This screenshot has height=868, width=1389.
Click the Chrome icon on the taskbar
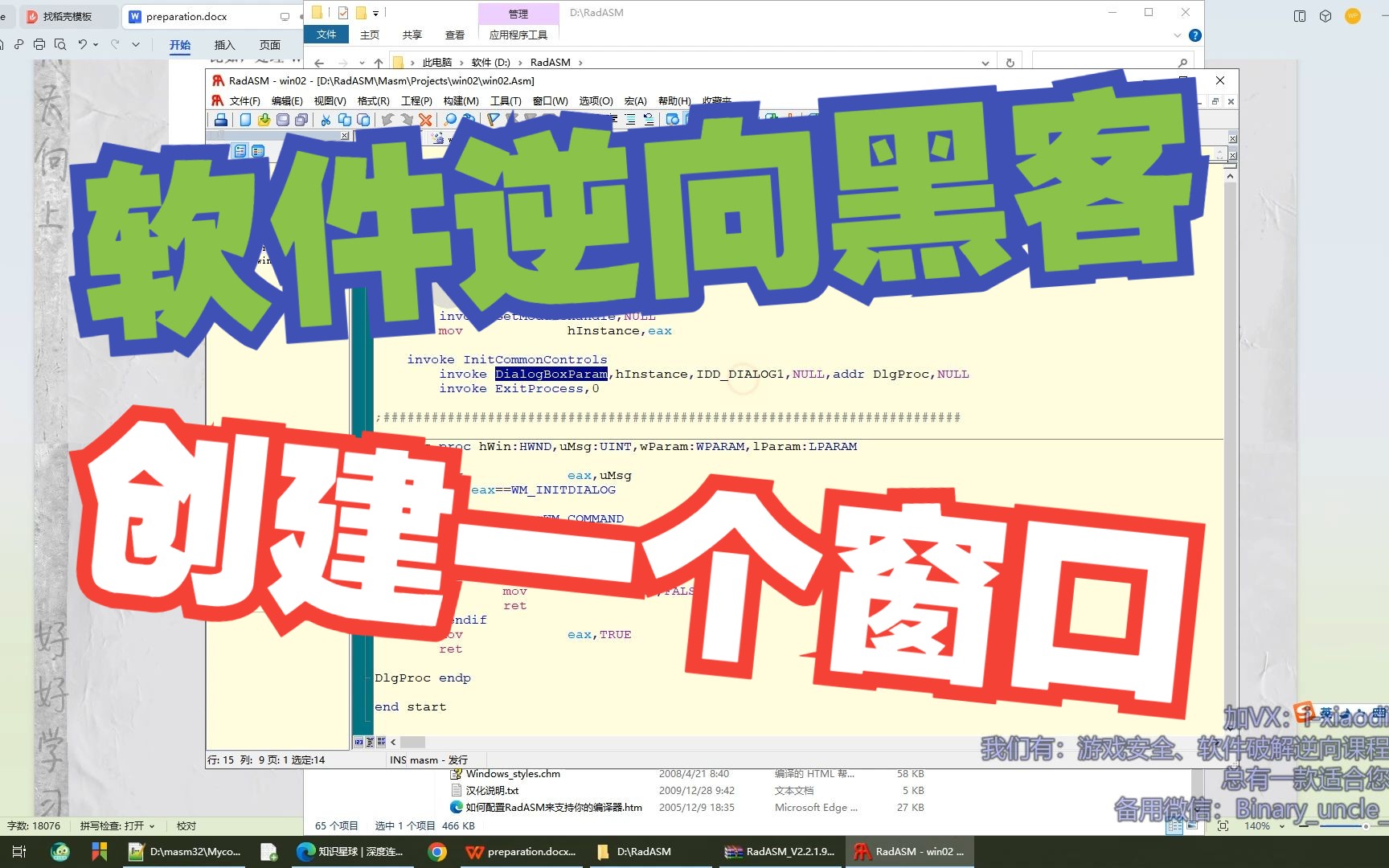437,852
